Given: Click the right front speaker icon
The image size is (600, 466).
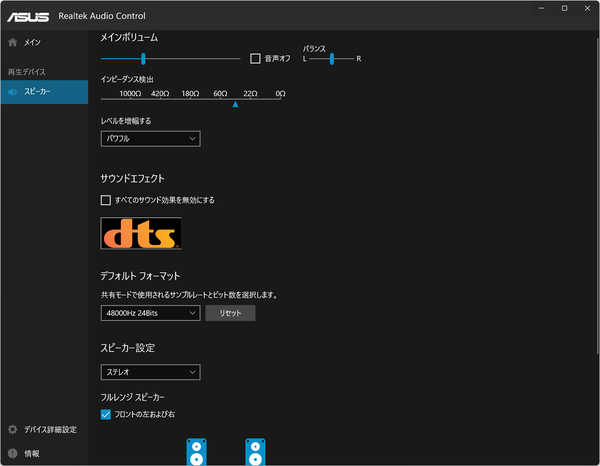Looking at the screenshot, I should (x=255, y=452).
